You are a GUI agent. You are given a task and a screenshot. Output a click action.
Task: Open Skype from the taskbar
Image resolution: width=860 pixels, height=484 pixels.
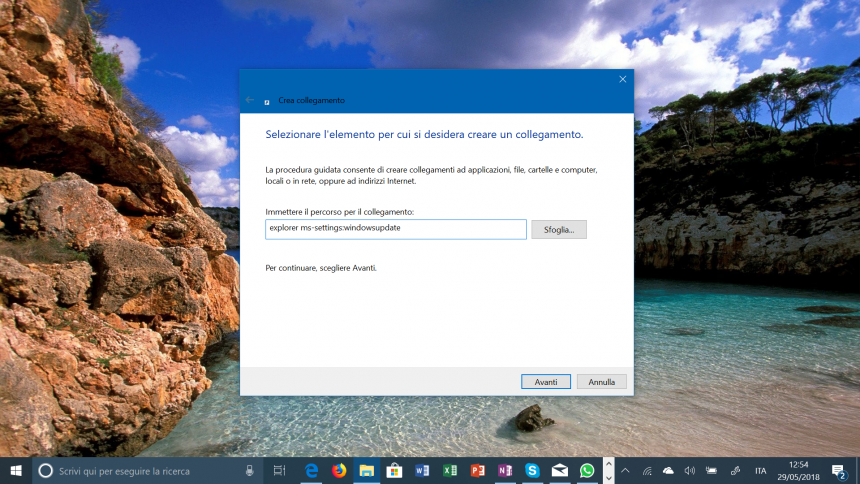point(532,471)
